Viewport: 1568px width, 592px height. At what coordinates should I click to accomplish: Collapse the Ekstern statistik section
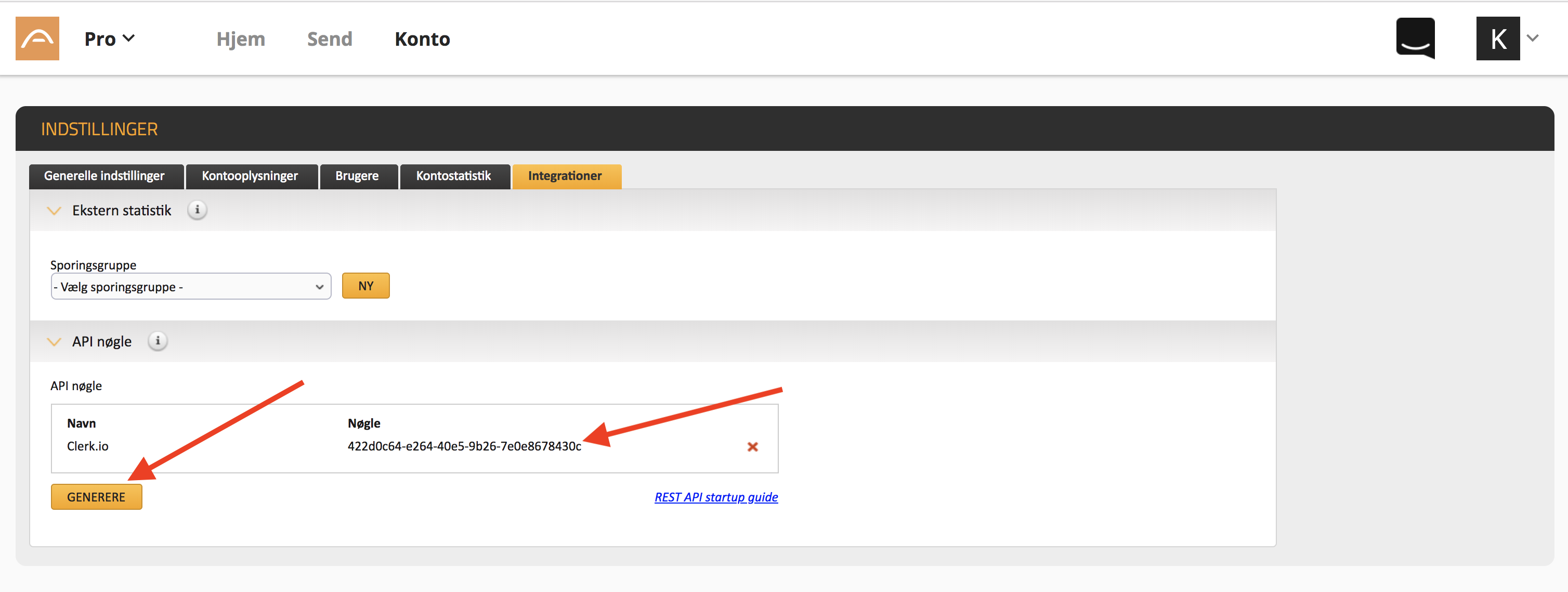coord(54,211)
